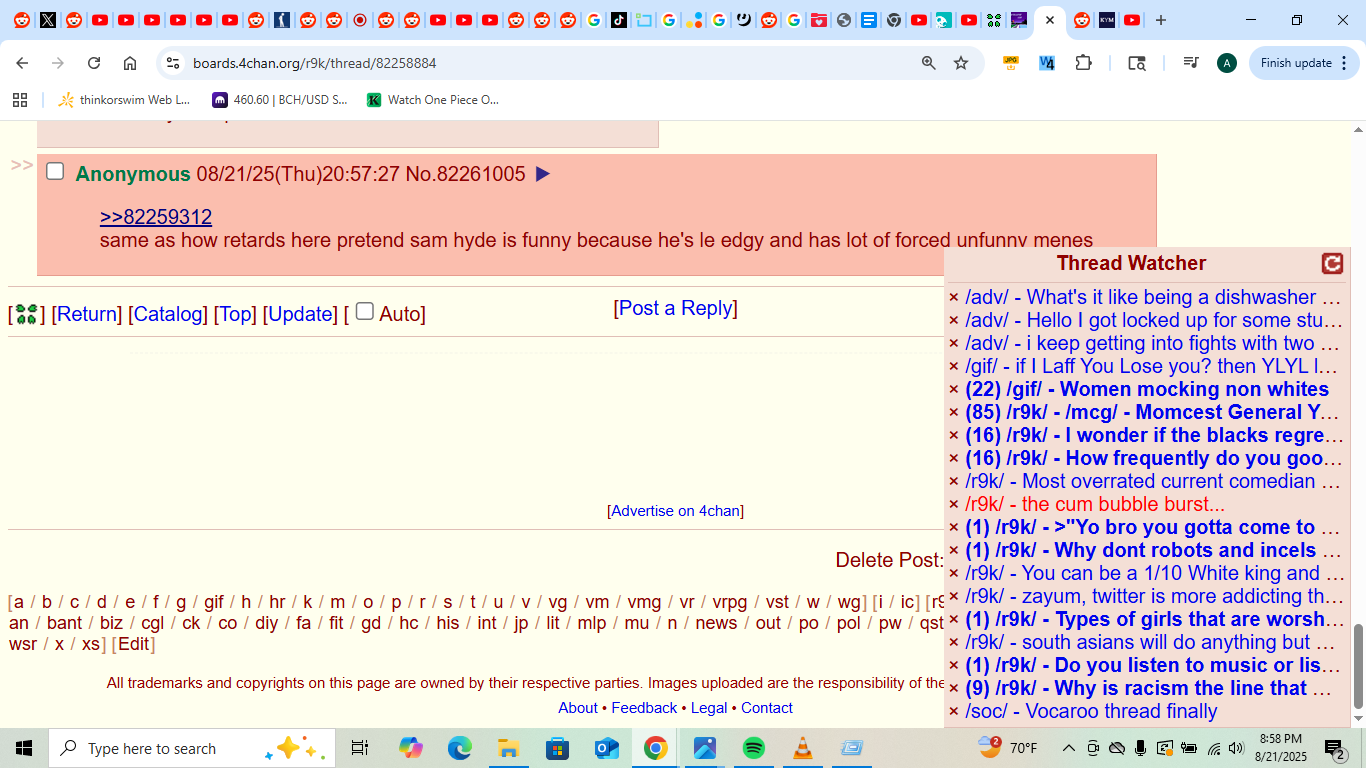The height and width of the screenshot is (768, 1366).
Task: Reload the current page
Action: coord(94,63)
